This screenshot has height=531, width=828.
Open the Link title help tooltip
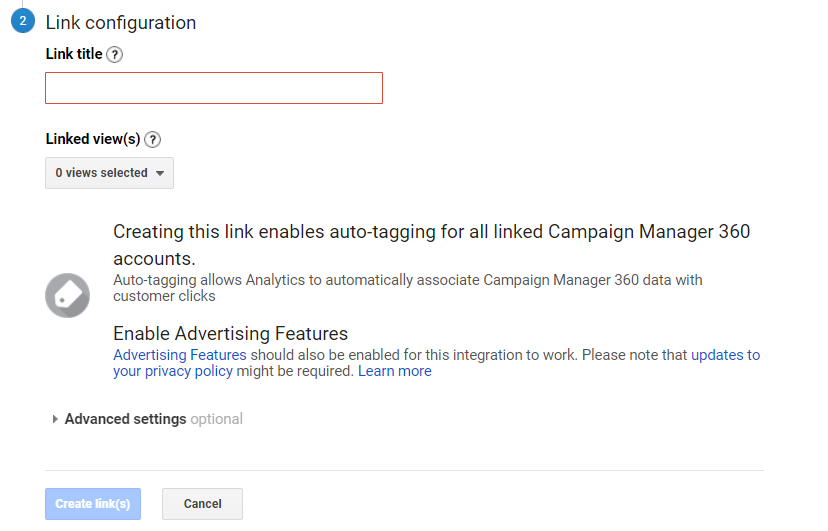pyautogui.click(x=115, y=55)
